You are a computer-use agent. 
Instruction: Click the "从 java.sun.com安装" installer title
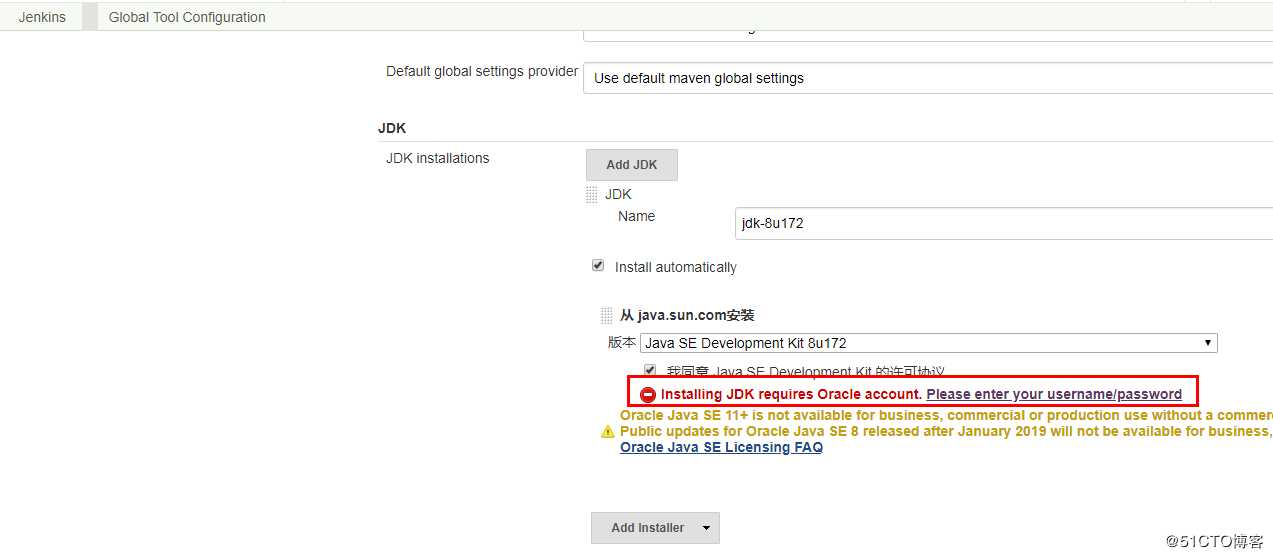click(x=687, y=316)
